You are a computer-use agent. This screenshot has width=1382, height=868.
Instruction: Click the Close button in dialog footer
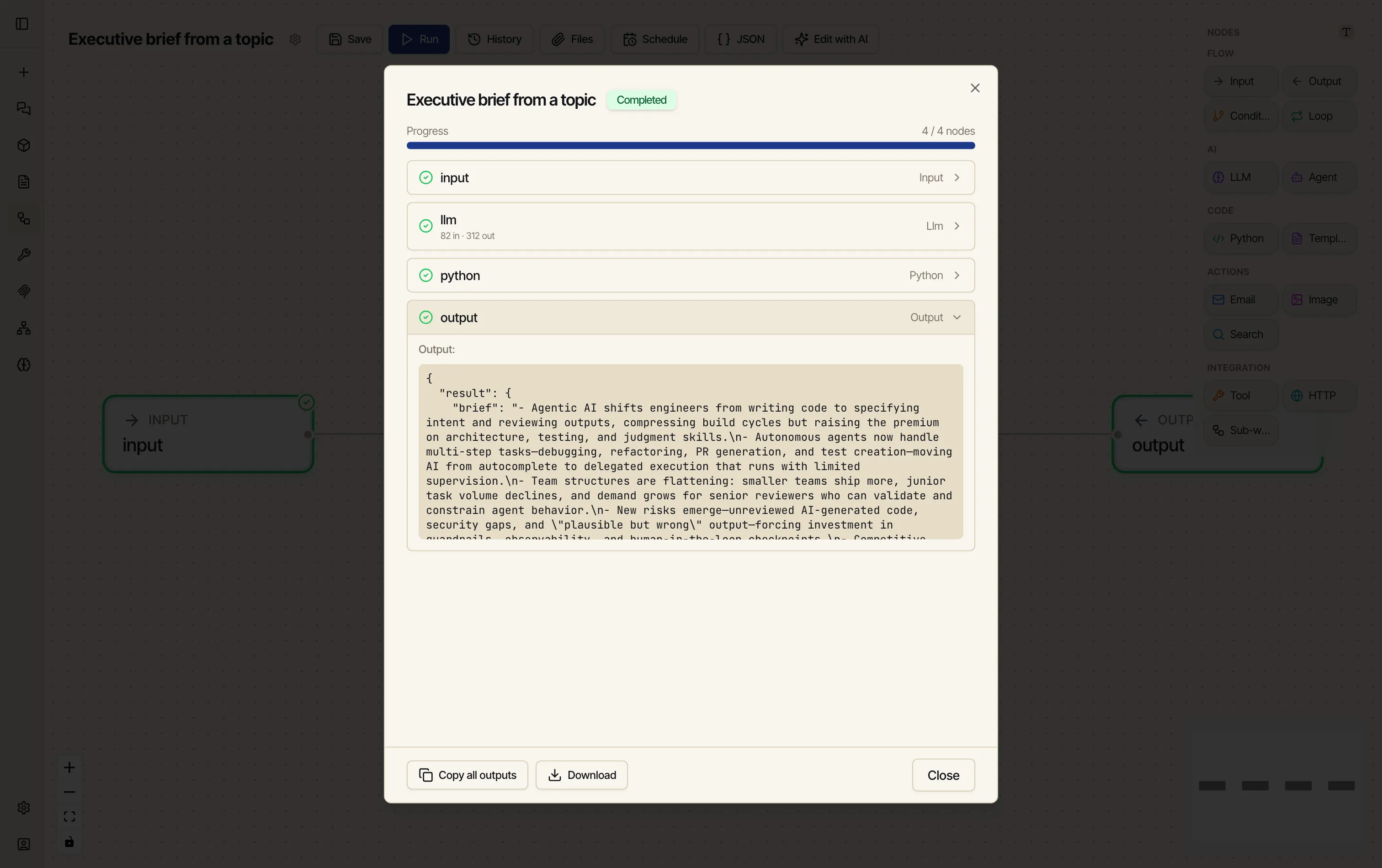tap(943, 775)
